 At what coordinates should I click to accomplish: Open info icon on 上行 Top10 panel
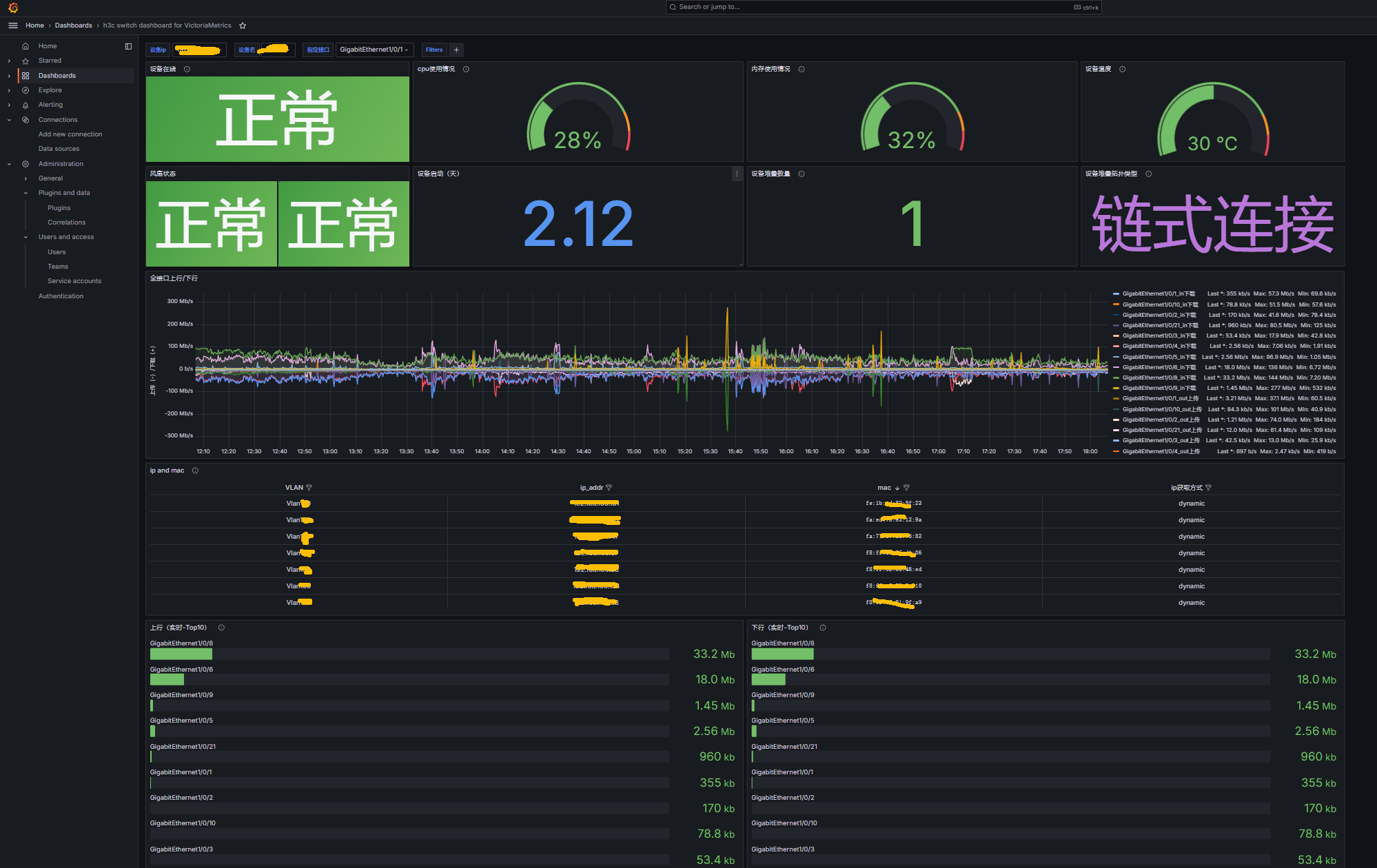click(221, 628)
